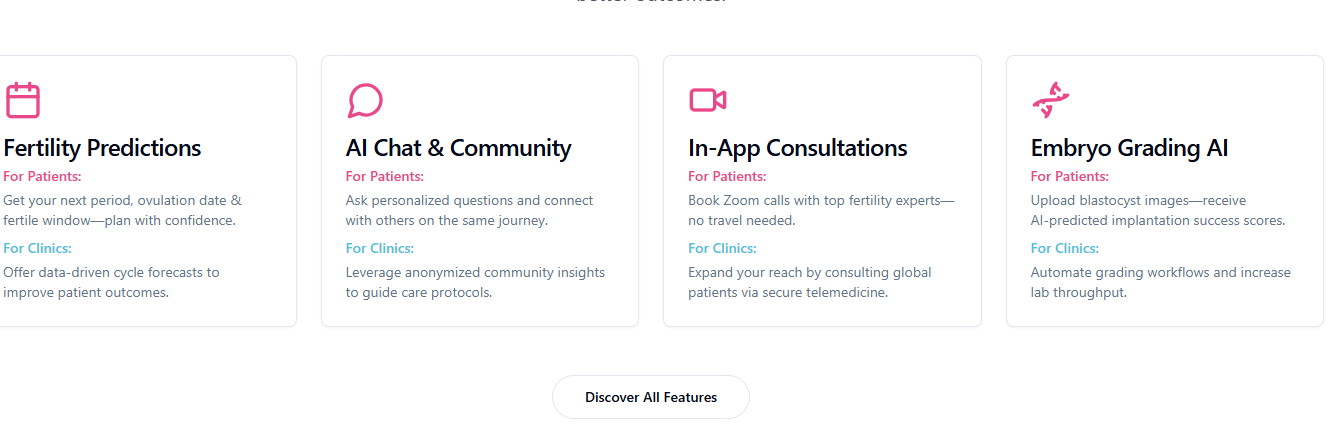Click For Clinics label under In-App Consultations

click(x=722, y=248)
